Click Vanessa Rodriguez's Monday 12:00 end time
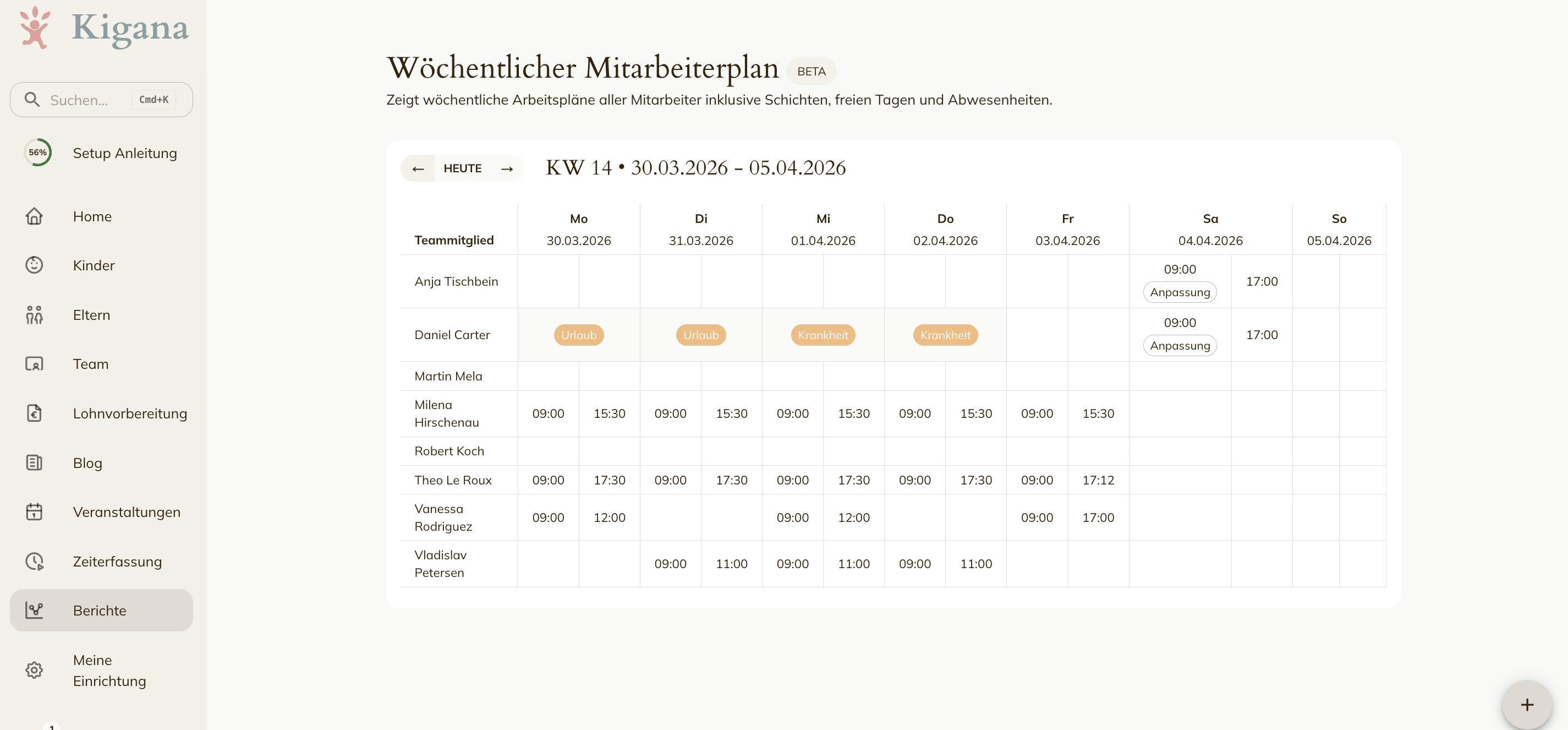 609,517
